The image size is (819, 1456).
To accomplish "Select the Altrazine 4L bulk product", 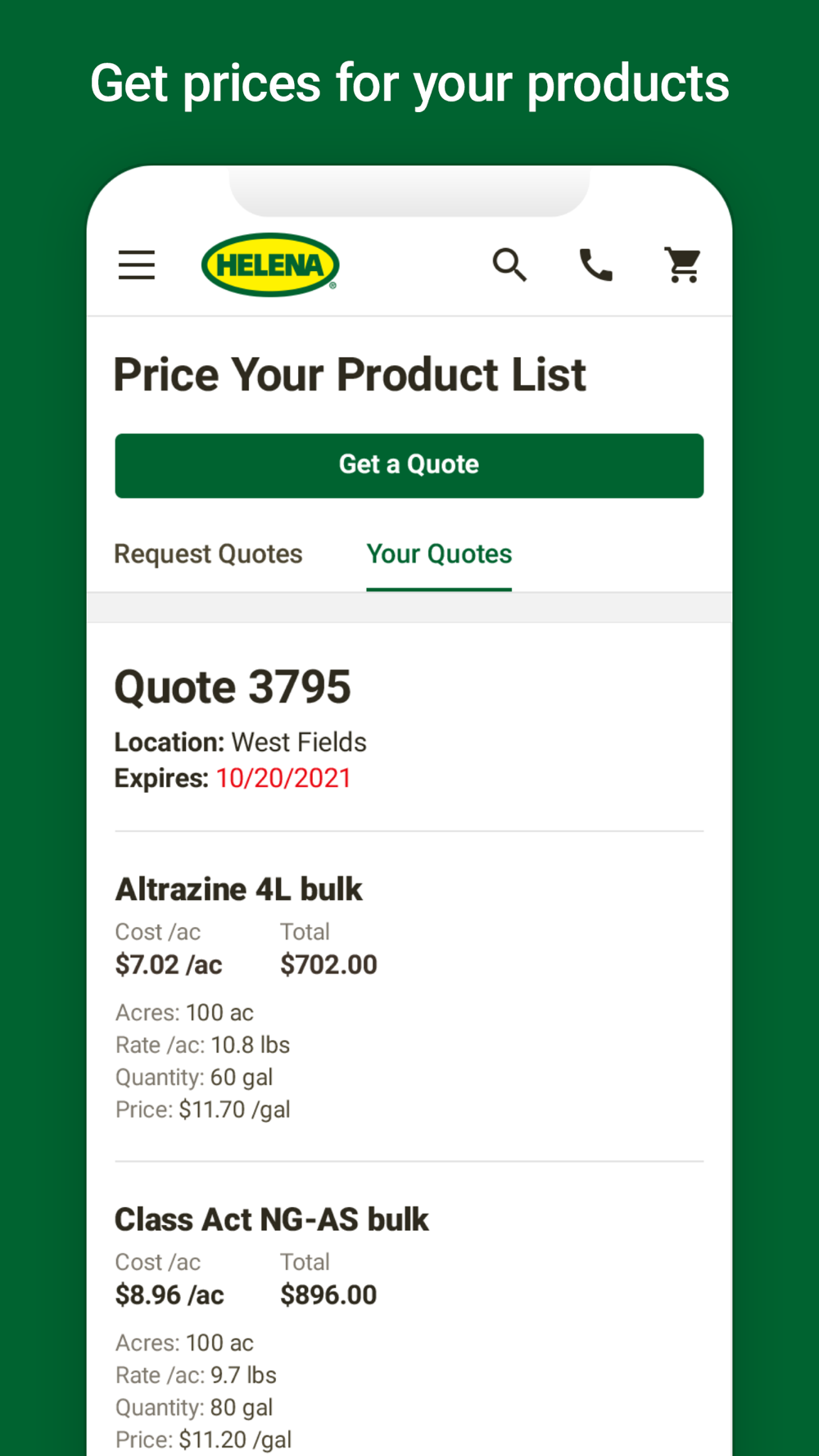I will [238, 889].
